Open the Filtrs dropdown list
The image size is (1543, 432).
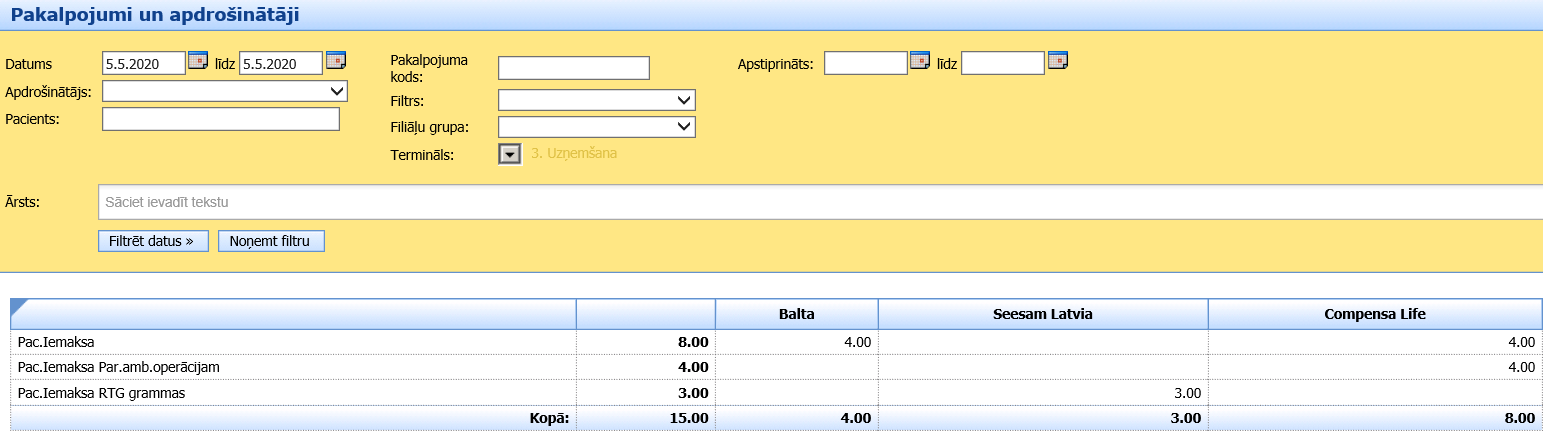(596, 100)
